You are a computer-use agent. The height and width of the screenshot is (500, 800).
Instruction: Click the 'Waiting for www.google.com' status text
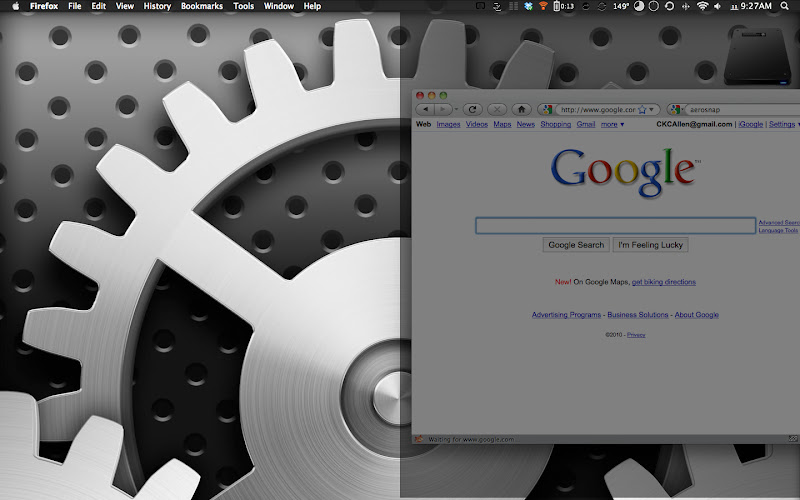(471, 439)
